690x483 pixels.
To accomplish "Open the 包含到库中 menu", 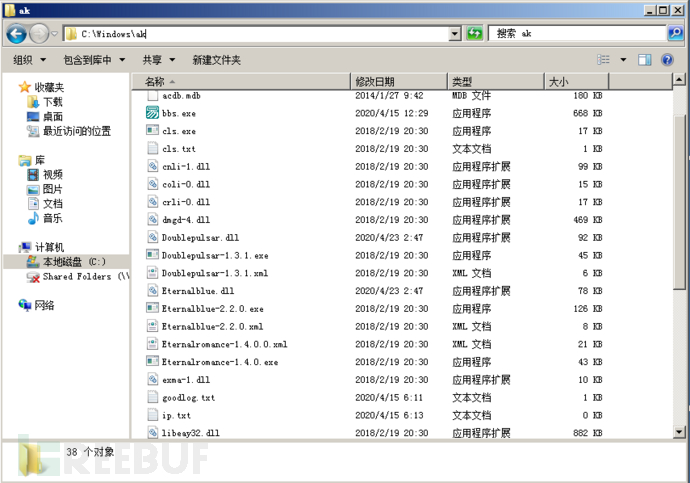I will click(x=94, y=60).
